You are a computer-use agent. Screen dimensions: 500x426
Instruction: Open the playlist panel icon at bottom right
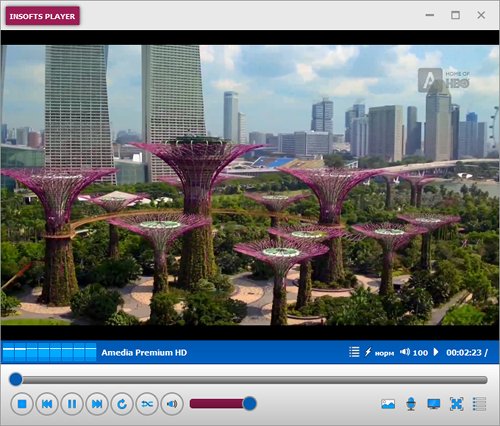(x=479, y=404)
